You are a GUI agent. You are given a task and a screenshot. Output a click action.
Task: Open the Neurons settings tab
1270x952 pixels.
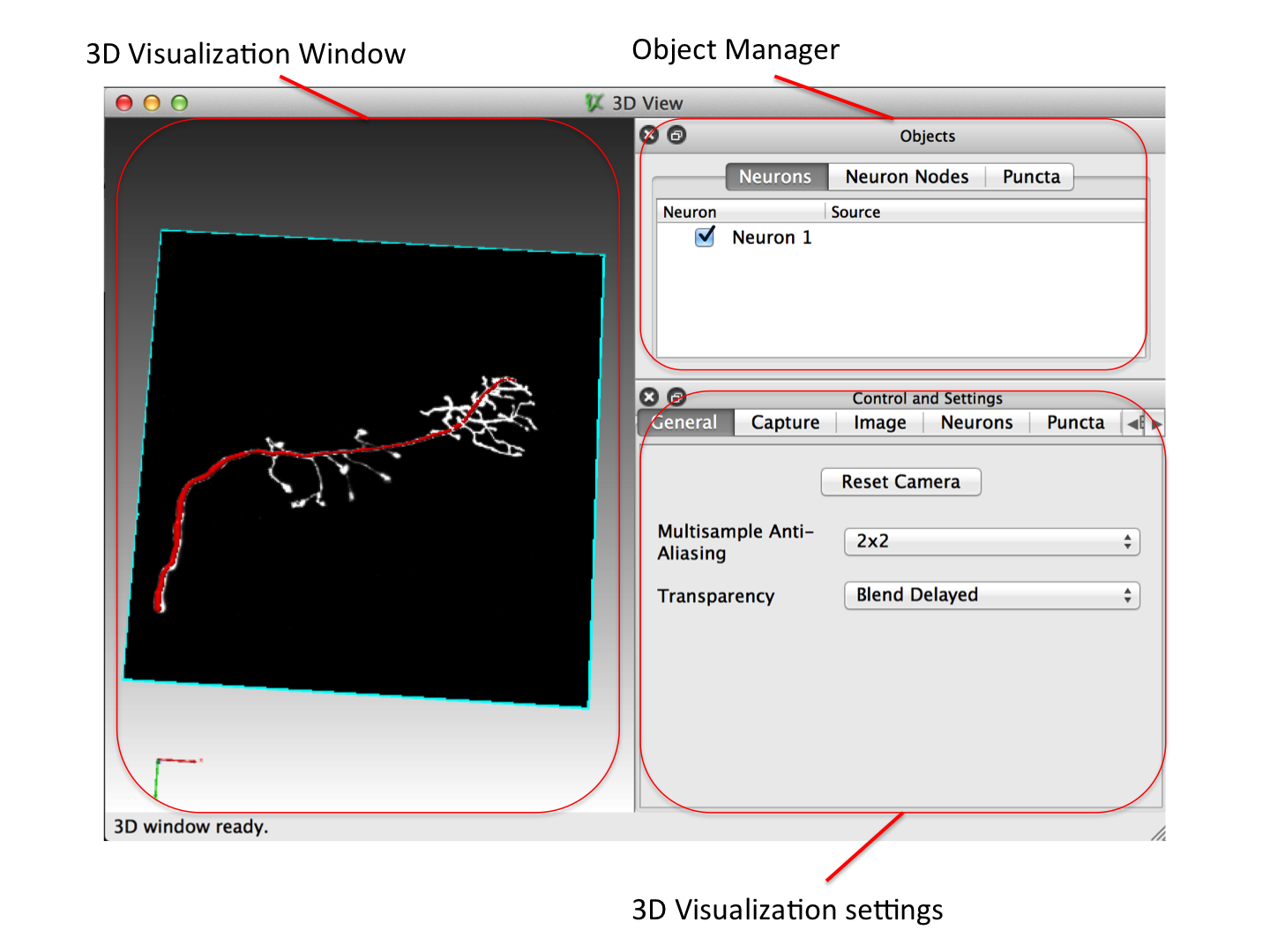click(976, 423)
